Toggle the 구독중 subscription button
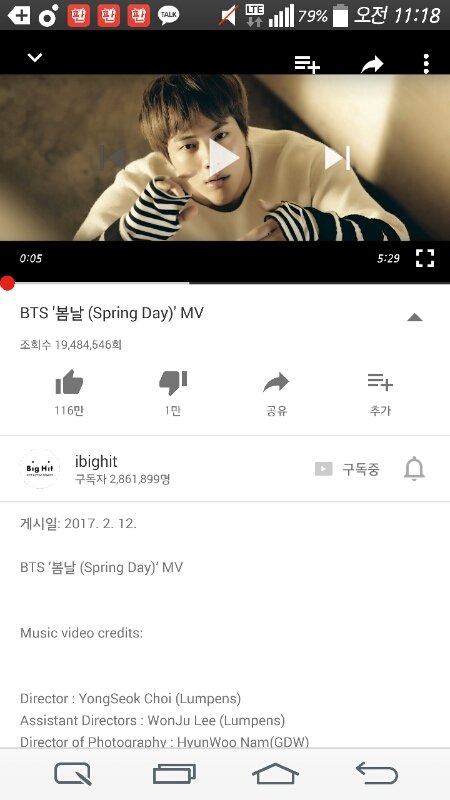The height and width of the screenshot is (800, 450). coord(347,469)
